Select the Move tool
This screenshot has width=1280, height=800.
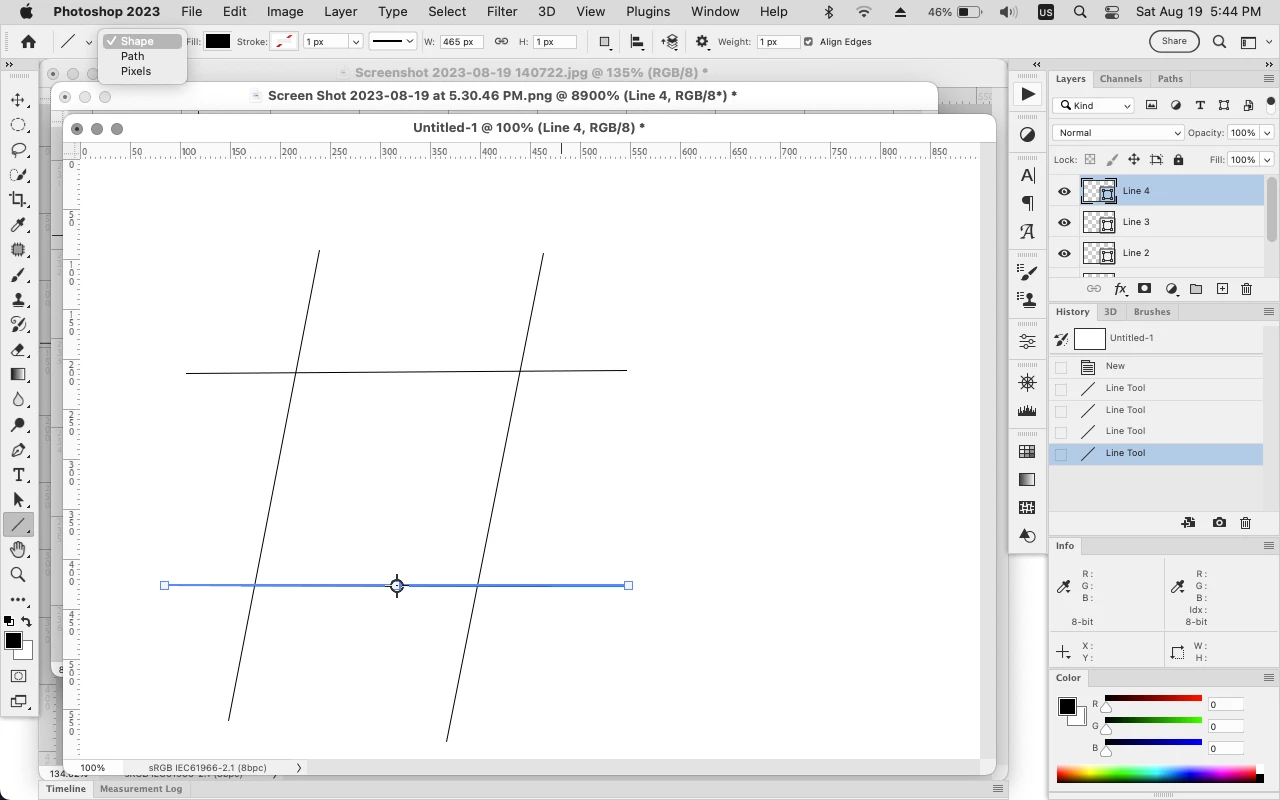[x=18, y=100]
